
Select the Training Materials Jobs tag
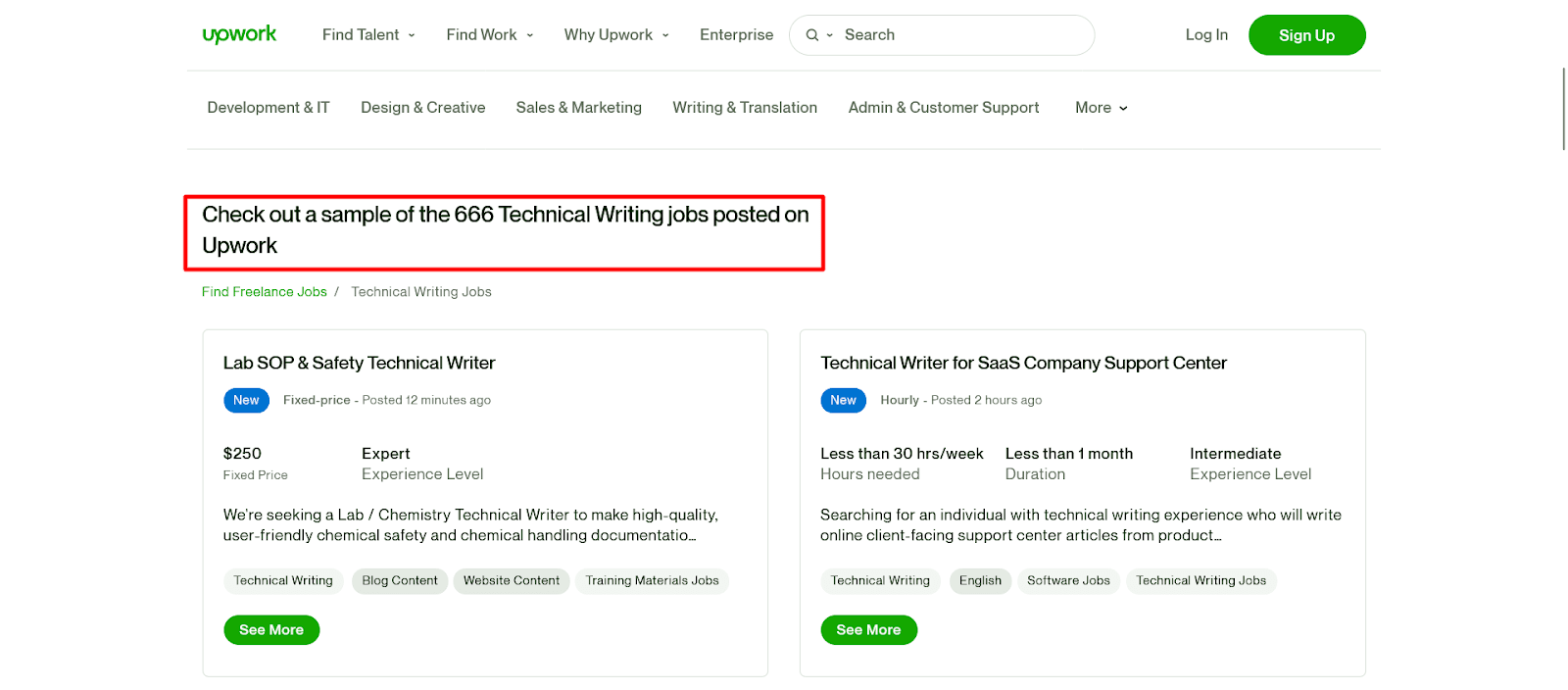652,581
